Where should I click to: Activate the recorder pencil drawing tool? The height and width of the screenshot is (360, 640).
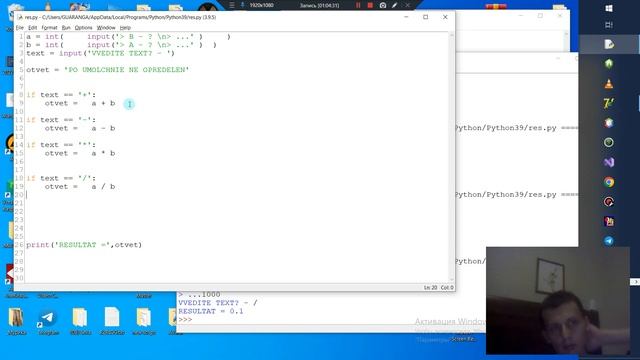(395, 5)
